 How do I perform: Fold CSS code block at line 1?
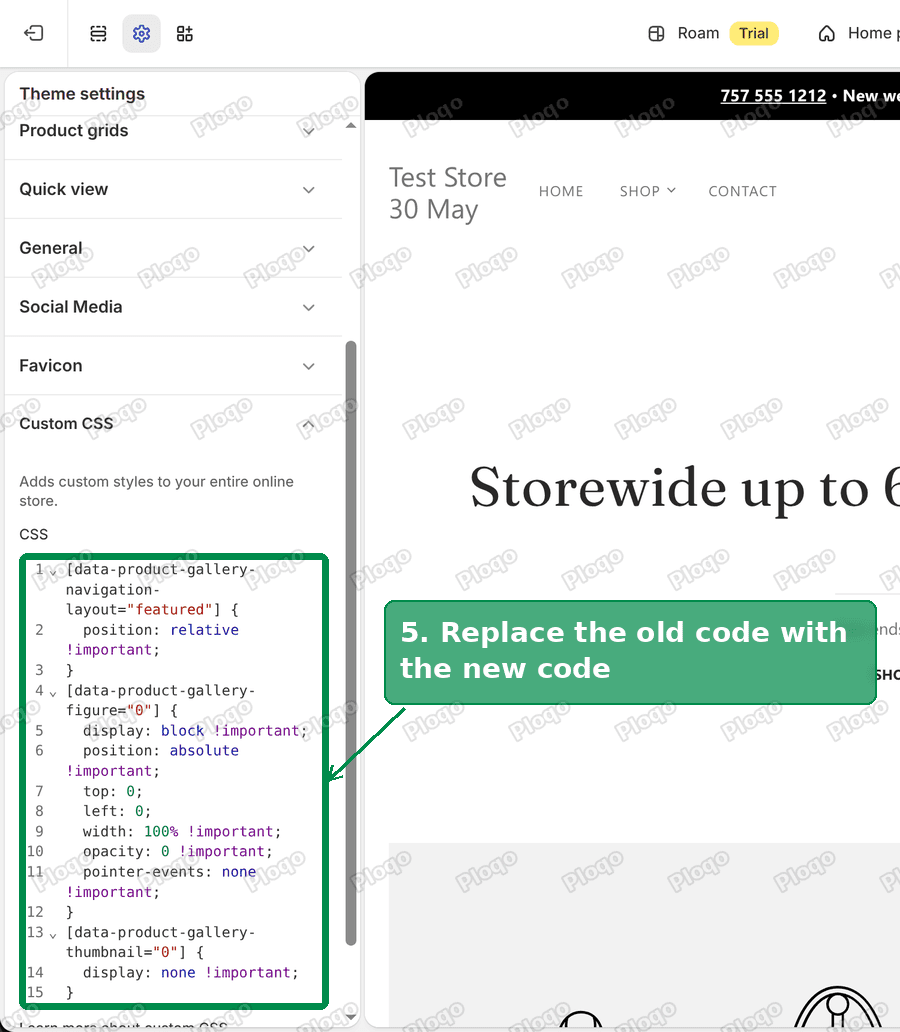(53, 572)
